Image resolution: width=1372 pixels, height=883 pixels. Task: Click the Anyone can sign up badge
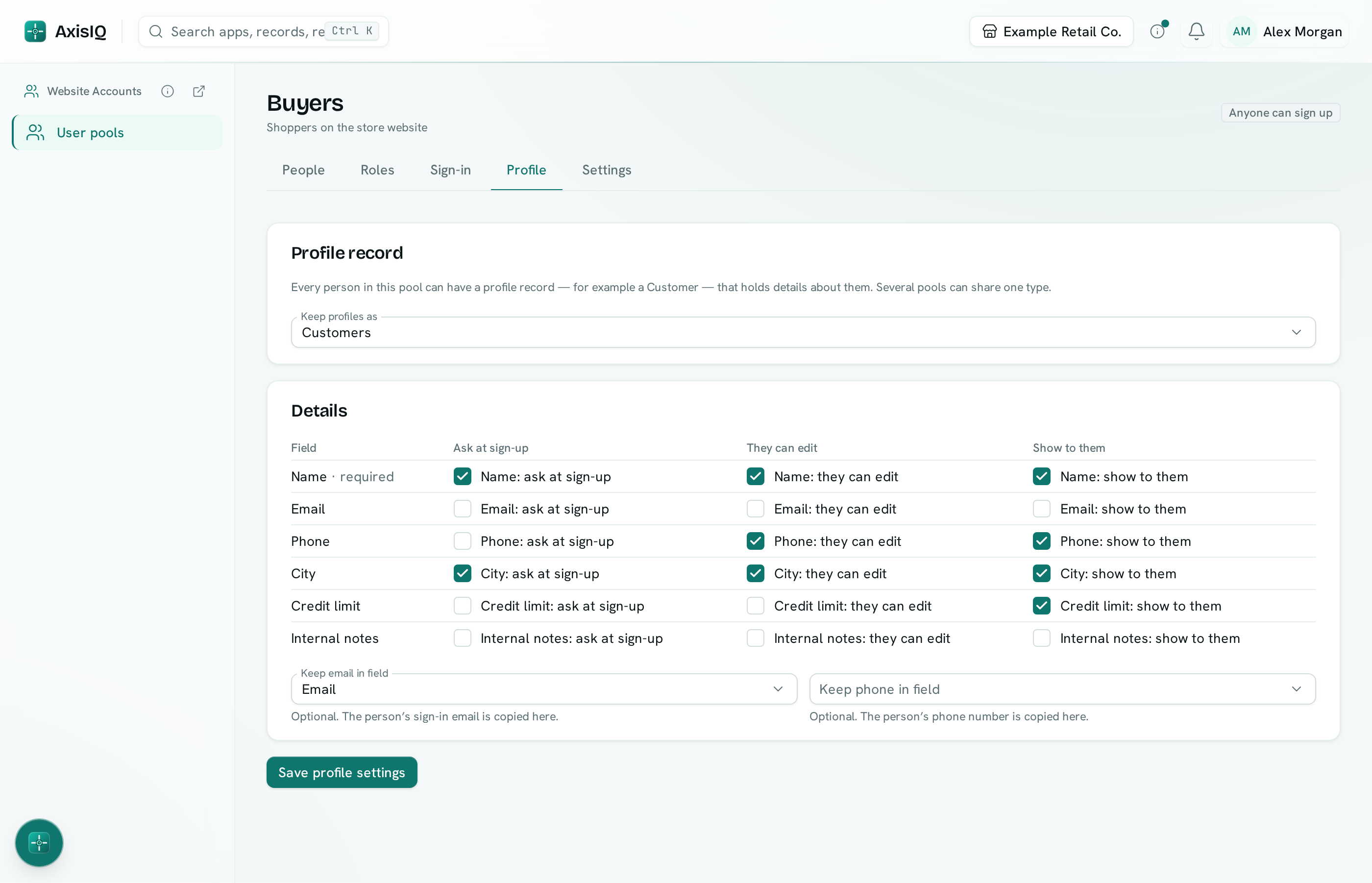pyautogui.click(x=1280, y=113)
